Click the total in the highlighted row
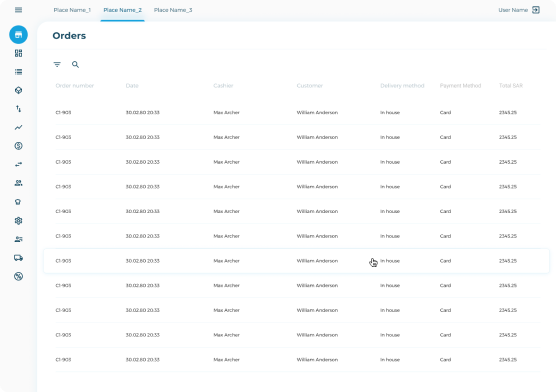The image size is (556, 392). click(x=508, y=261)
